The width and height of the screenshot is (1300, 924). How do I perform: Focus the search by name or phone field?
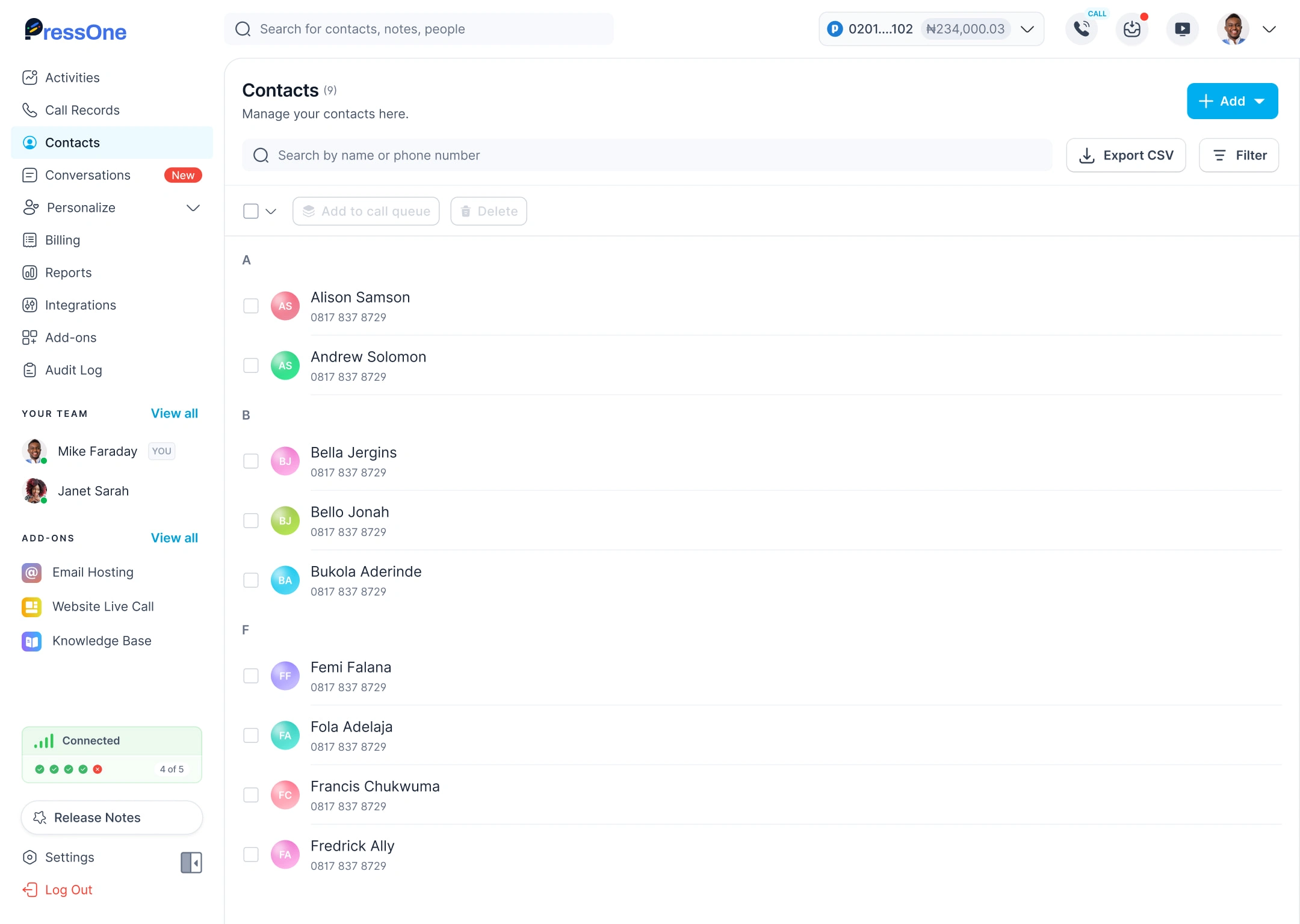tap(647, 155)
